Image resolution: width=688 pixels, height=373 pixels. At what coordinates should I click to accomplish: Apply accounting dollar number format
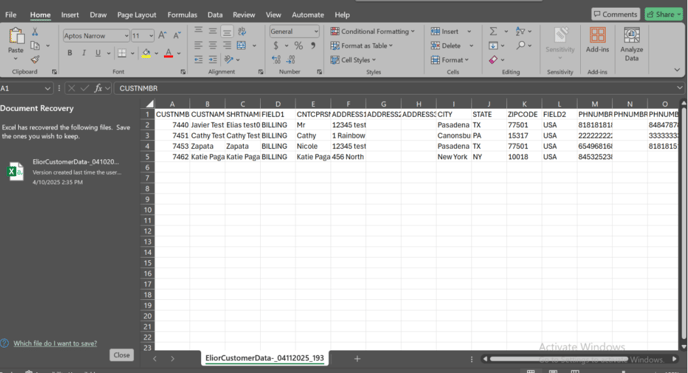pos(276,46)
